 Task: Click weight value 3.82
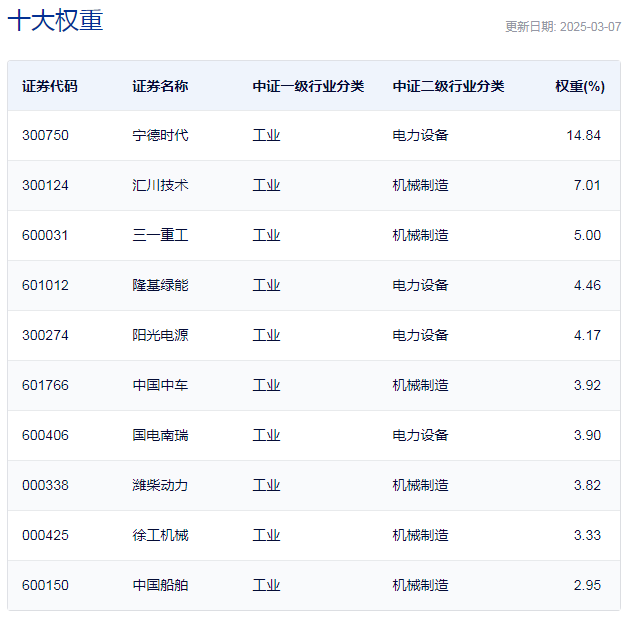[587, 485]
